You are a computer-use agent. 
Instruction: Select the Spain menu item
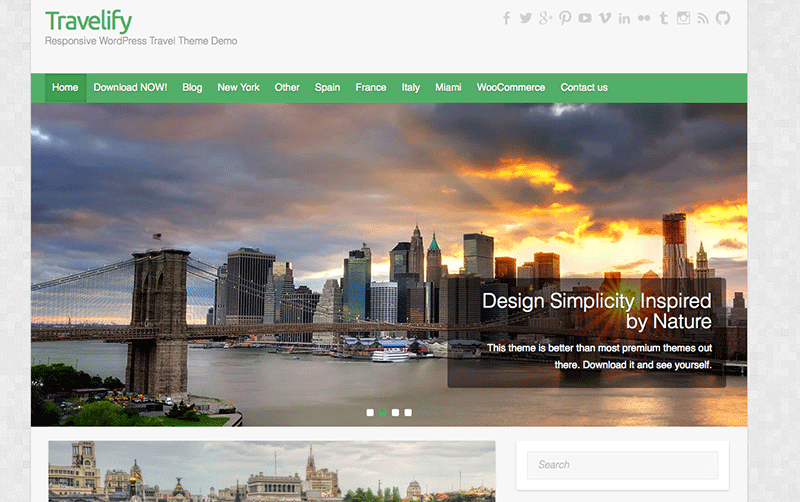tap(327, 88)
